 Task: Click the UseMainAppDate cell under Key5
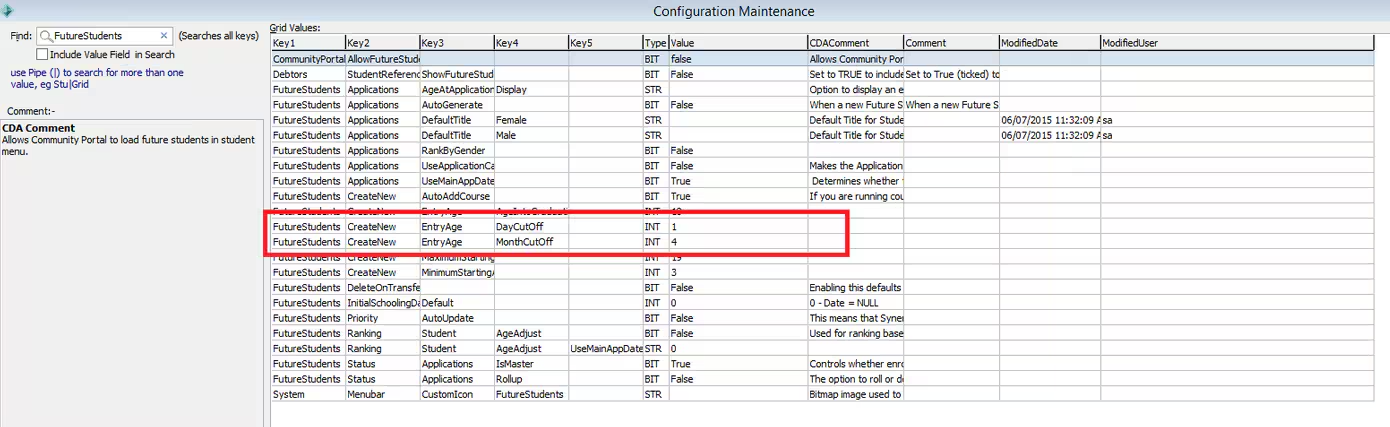coord(605,349)
